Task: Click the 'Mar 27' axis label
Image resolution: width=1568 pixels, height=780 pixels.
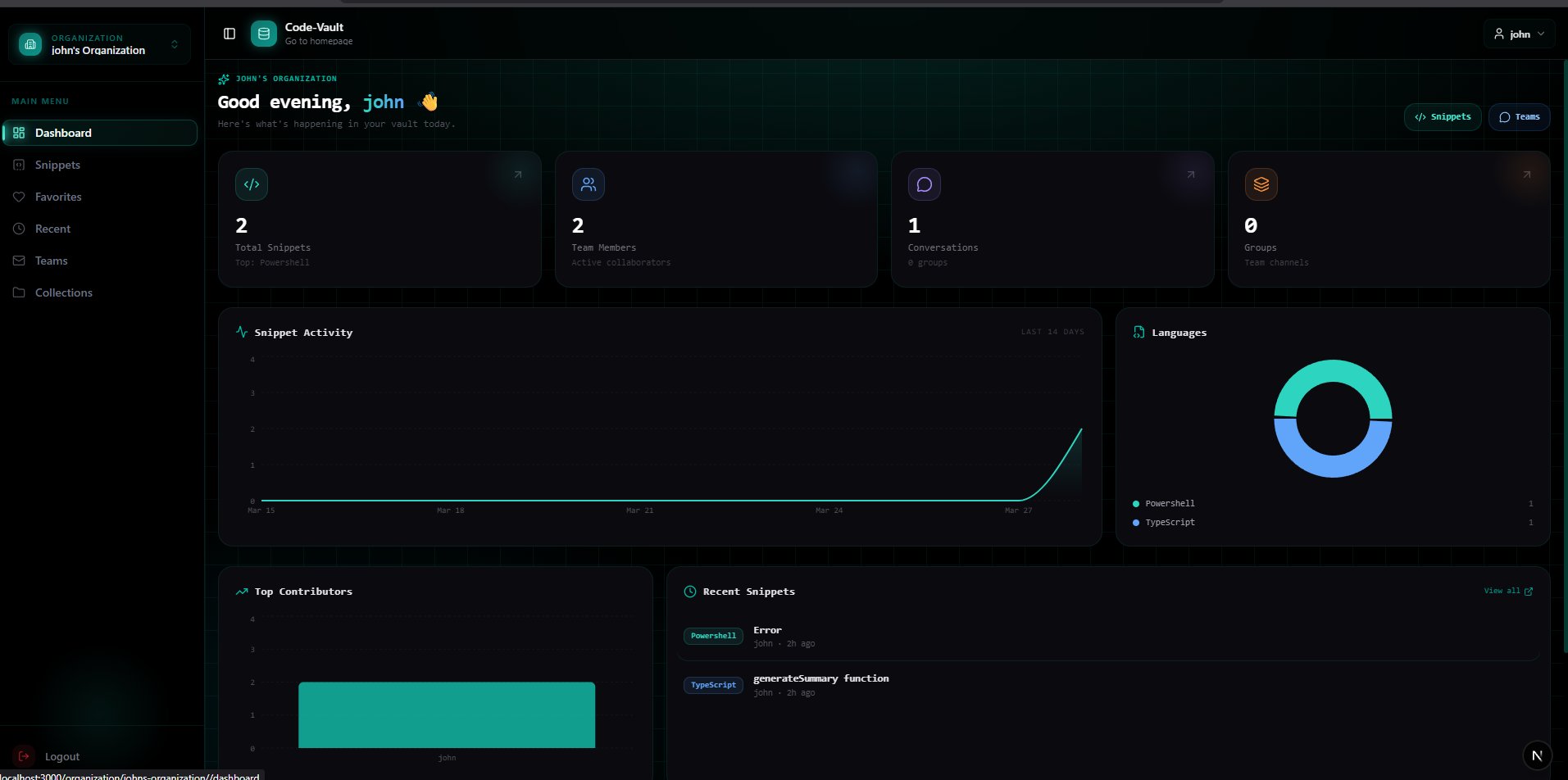Action: (1019, 510)
